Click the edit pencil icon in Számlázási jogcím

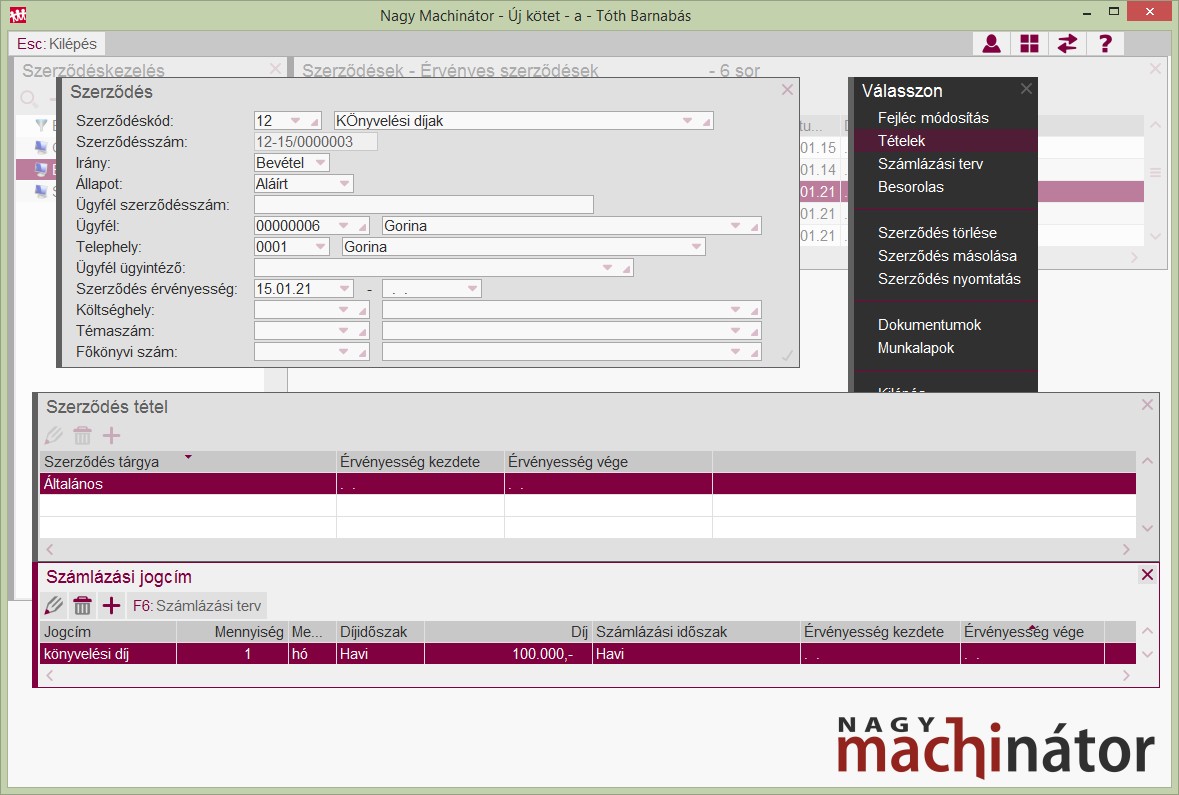pyautogui.click(x=54, y=605)
